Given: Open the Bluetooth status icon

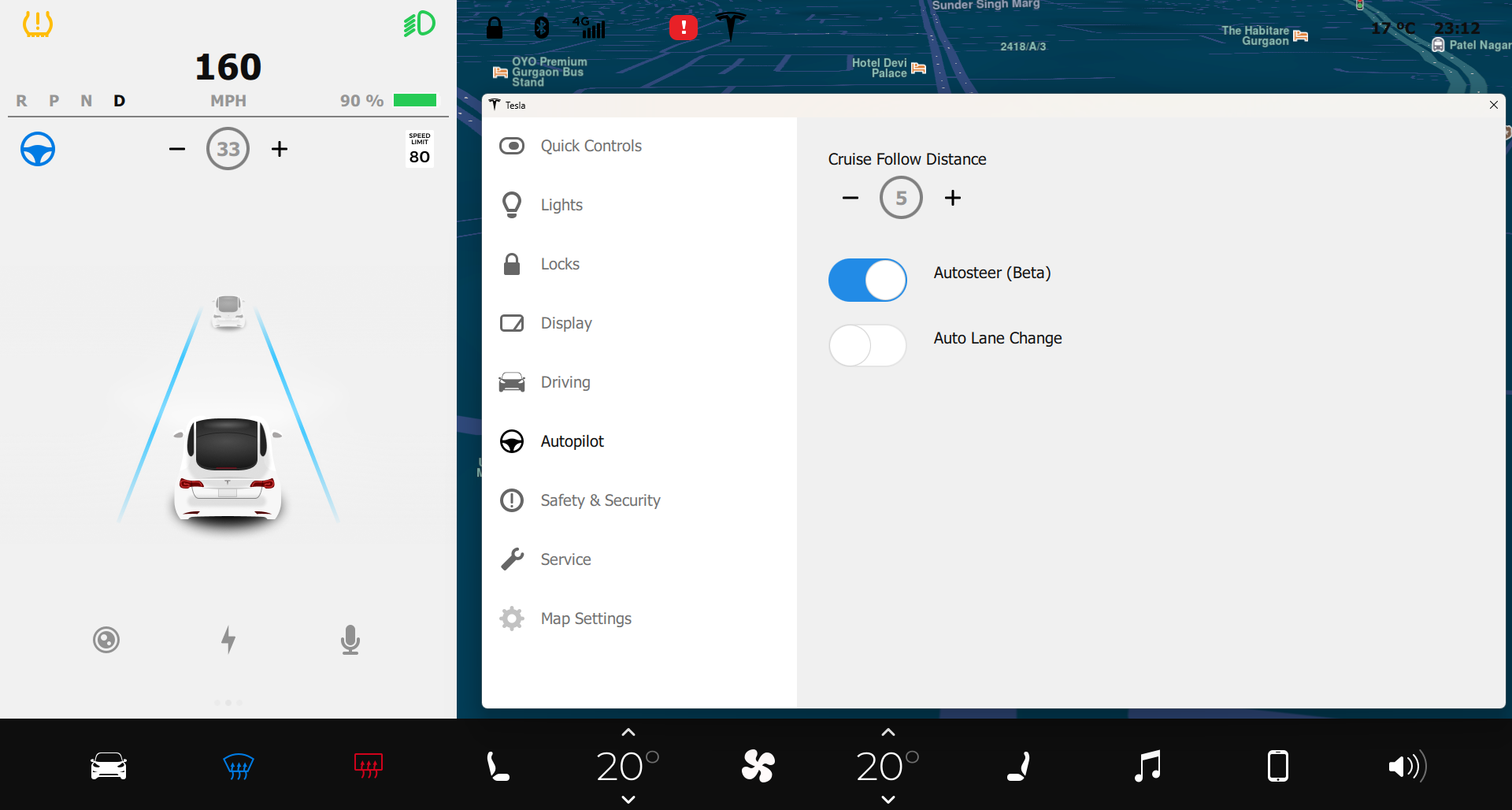Looking at the screenshot, I should tap(542, 28).
